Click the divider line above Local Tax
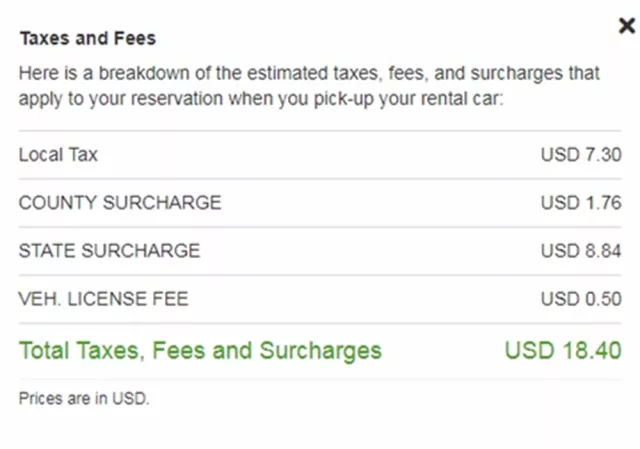The image size is (640, 449). pos(320,131)
